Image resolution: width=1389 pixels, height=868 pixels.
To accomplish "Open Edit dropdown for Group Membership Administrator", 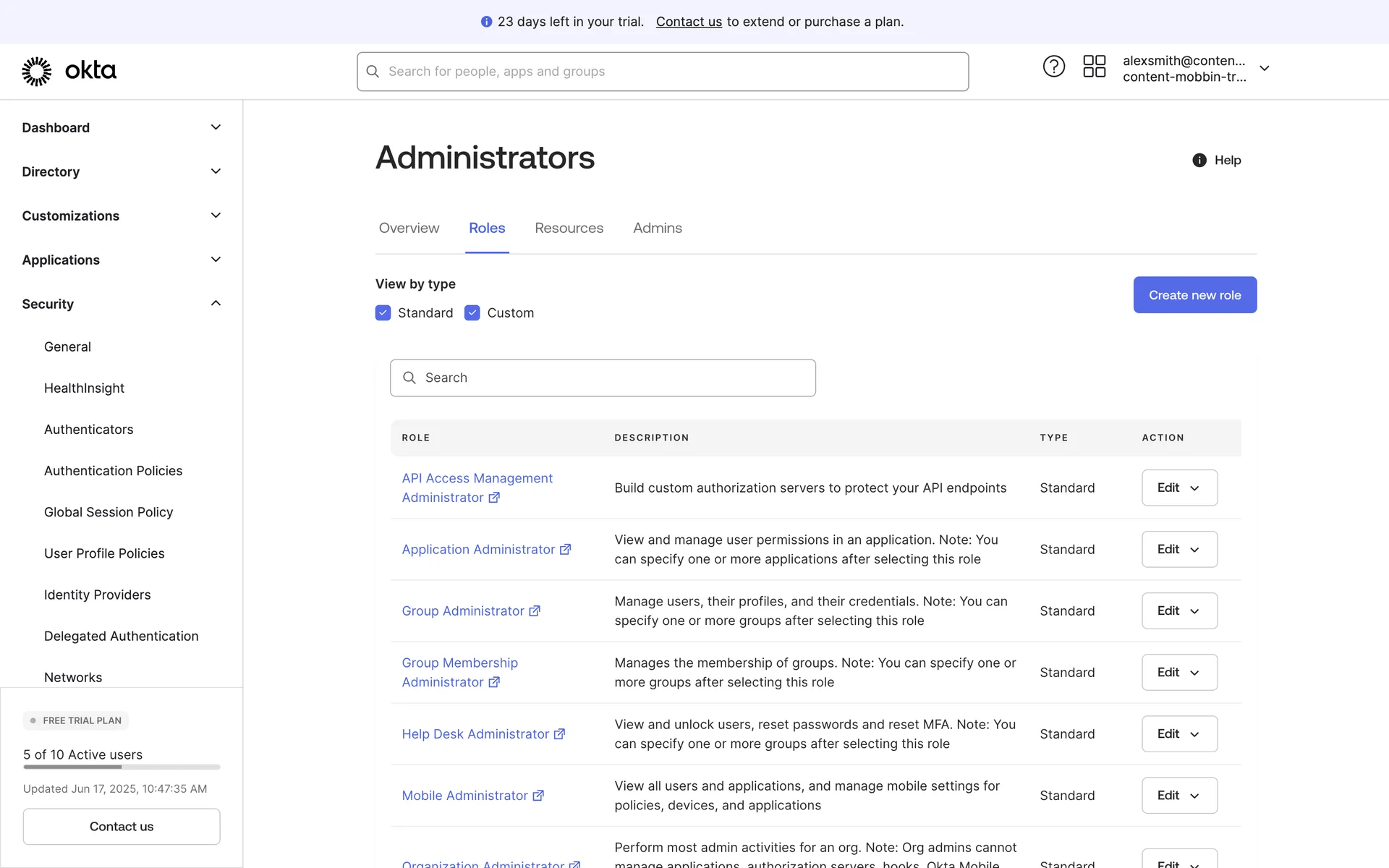I will pos(1179,673).
